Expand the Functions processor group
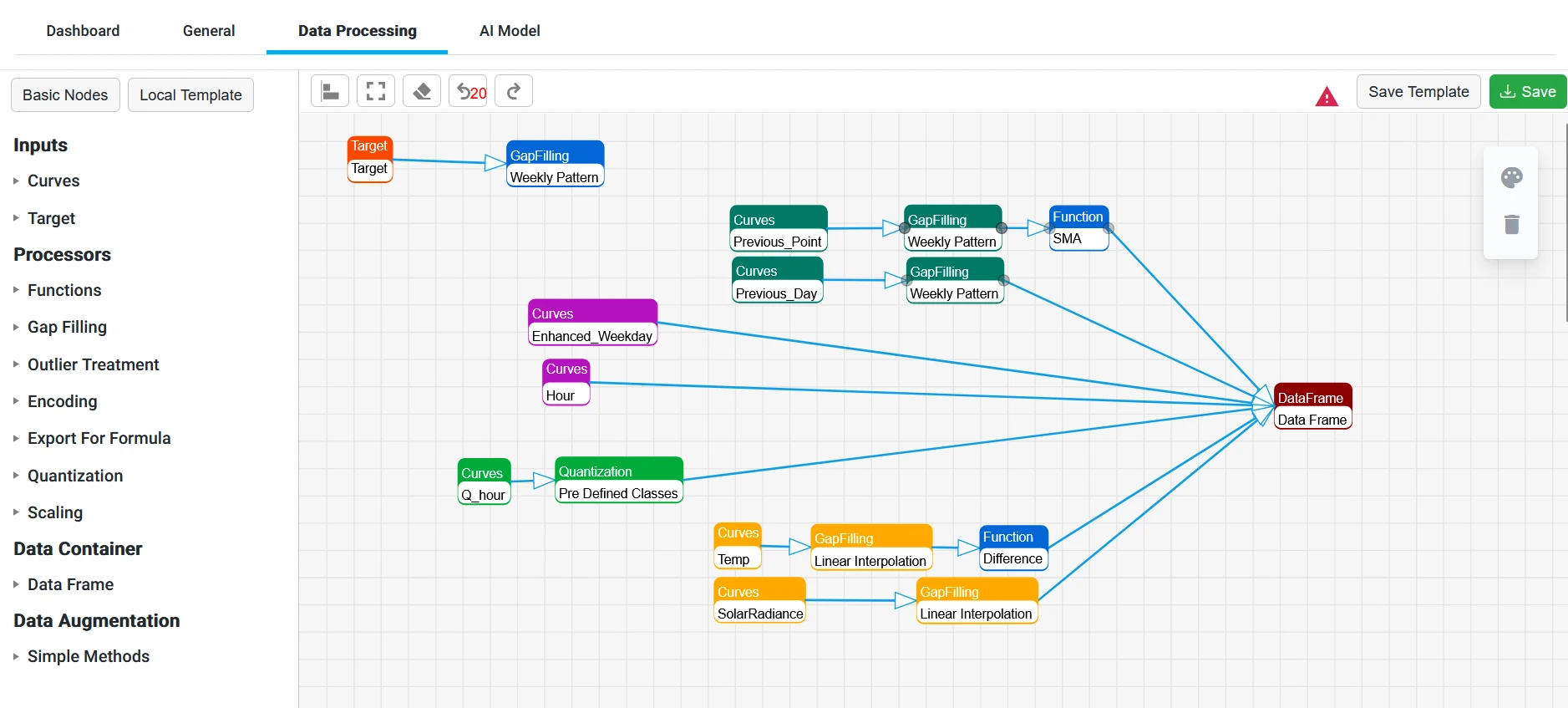Image resolution: width=1568 pixels, height=708 pixels. tap(64, 290)
